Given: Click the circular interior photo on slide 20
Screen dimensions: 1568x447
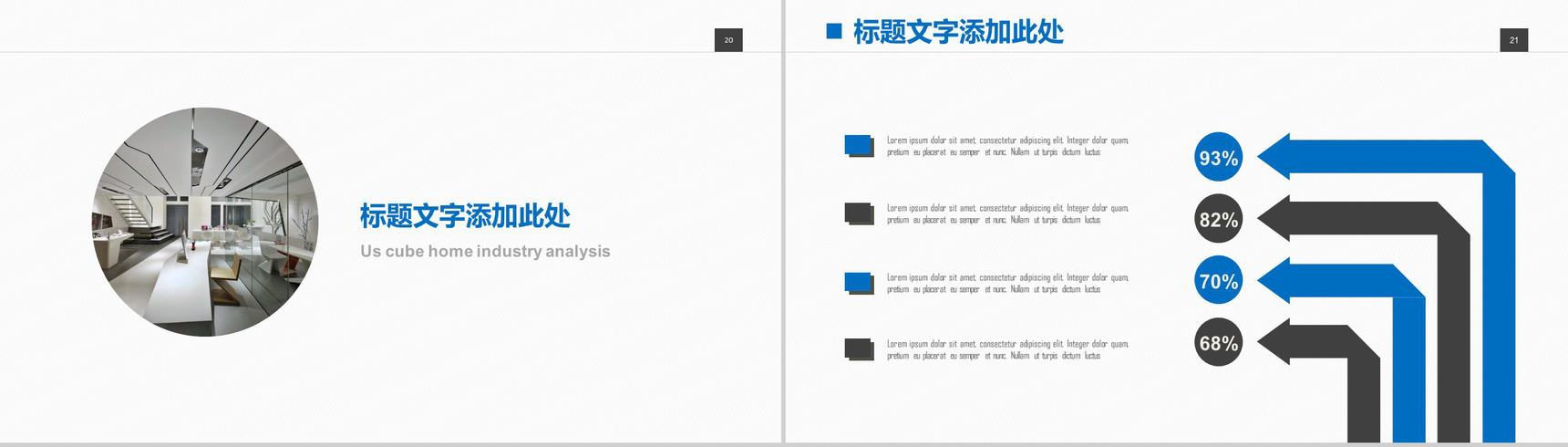Looking at the screenshot, I should point(205,222).
